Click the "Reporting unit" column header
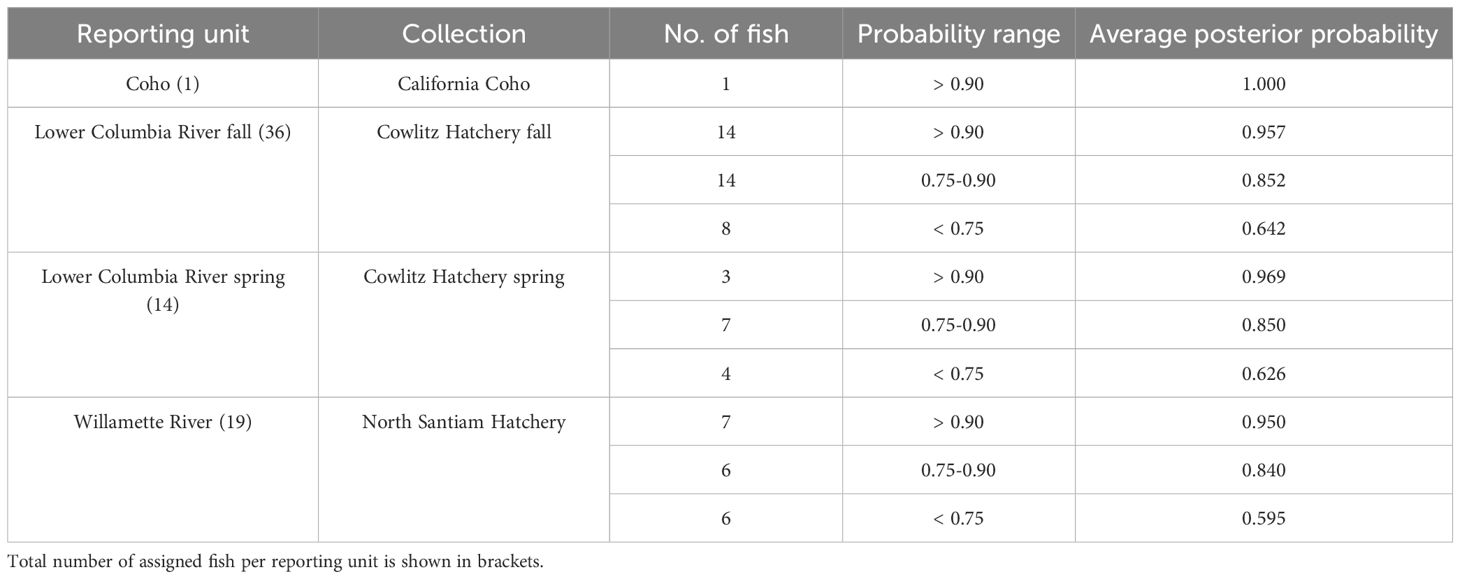 pyautogui.click(x=162, y=34)
